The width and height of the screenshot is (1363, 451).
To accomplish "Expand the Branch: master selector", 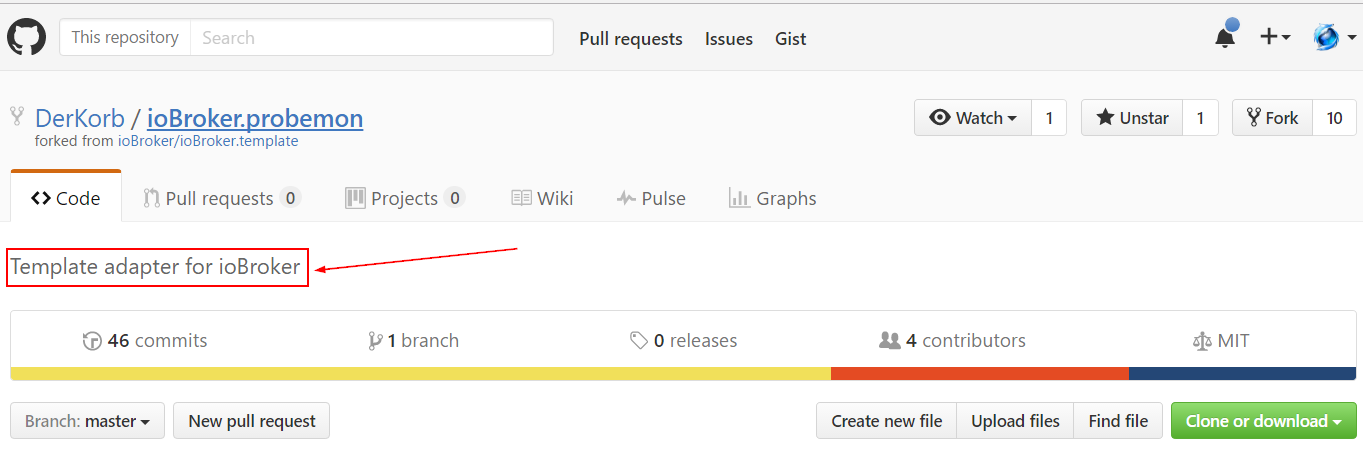I will (x=88, y=421).
